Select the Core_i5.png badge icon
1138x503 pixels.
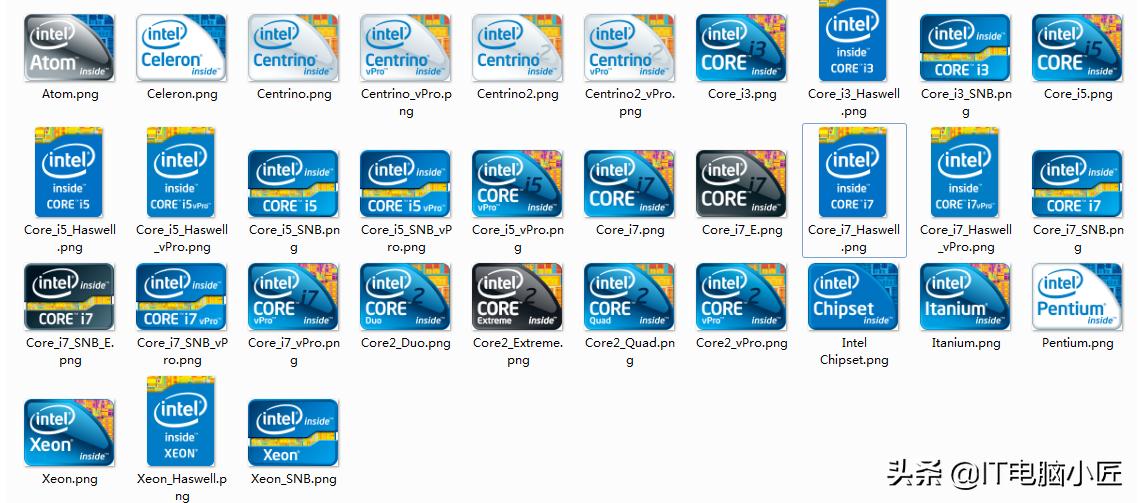coord(1077,47)
